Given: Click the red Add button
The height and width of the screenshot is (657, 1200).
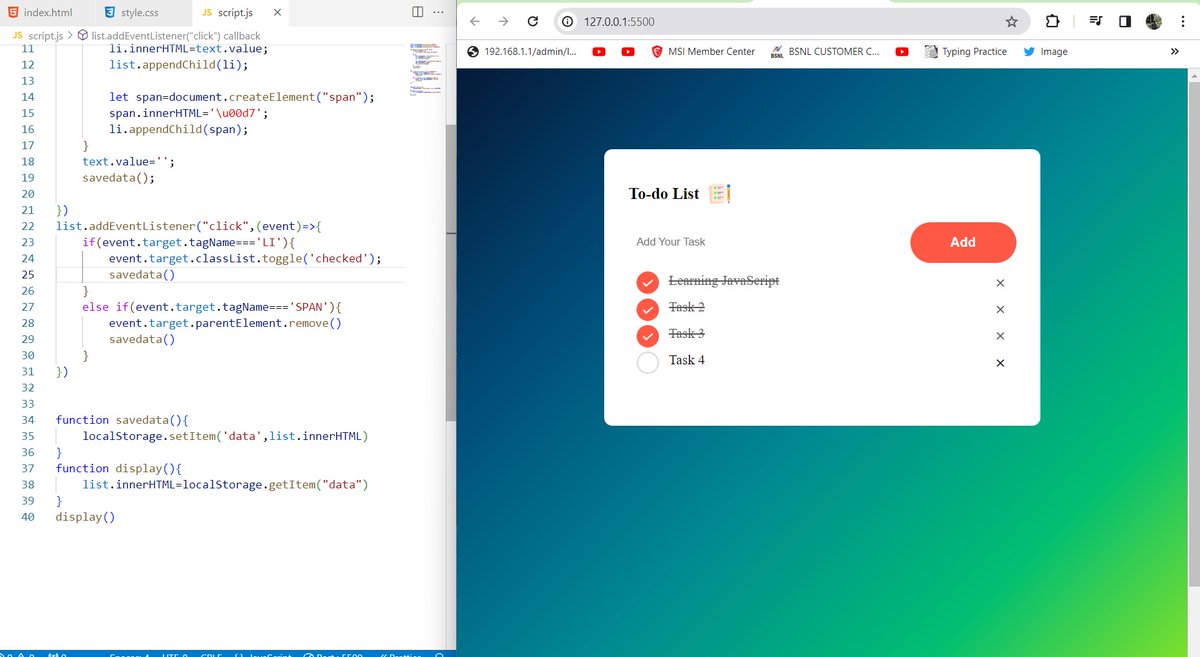Looking at the screenshot, I should (963, 242).
